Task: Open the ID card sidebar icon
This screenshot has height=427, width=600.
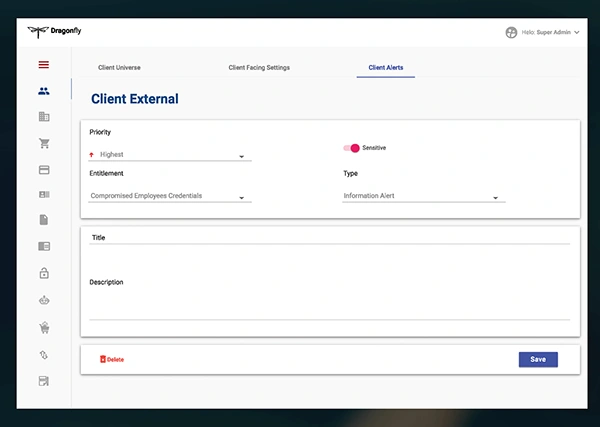Action: click(44, 195)
